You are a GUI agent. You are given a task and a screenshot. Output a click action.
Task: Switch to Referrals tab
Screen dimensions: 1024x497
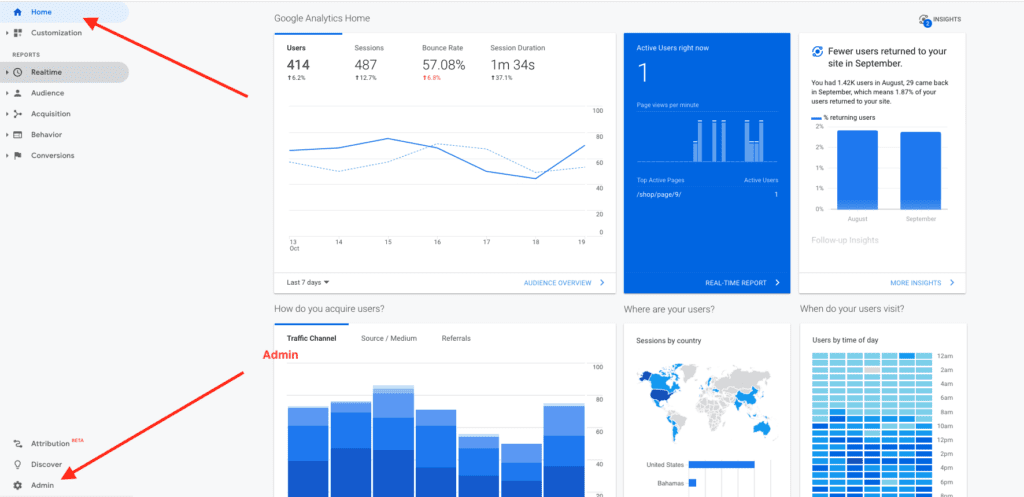click(456, 338)
